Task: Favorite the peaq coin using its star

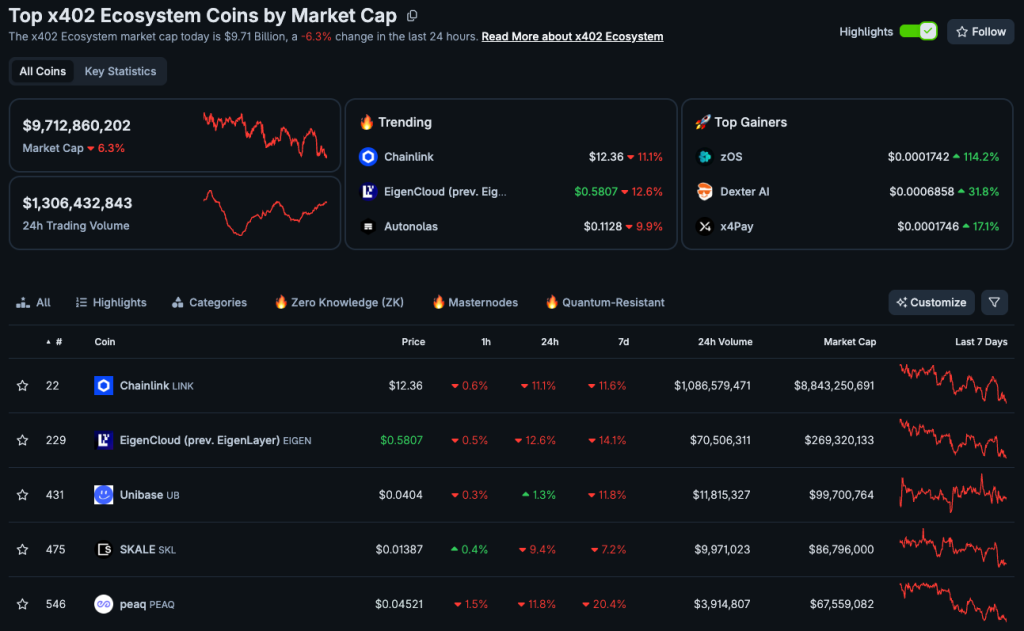Action: (x=22, y=604)
